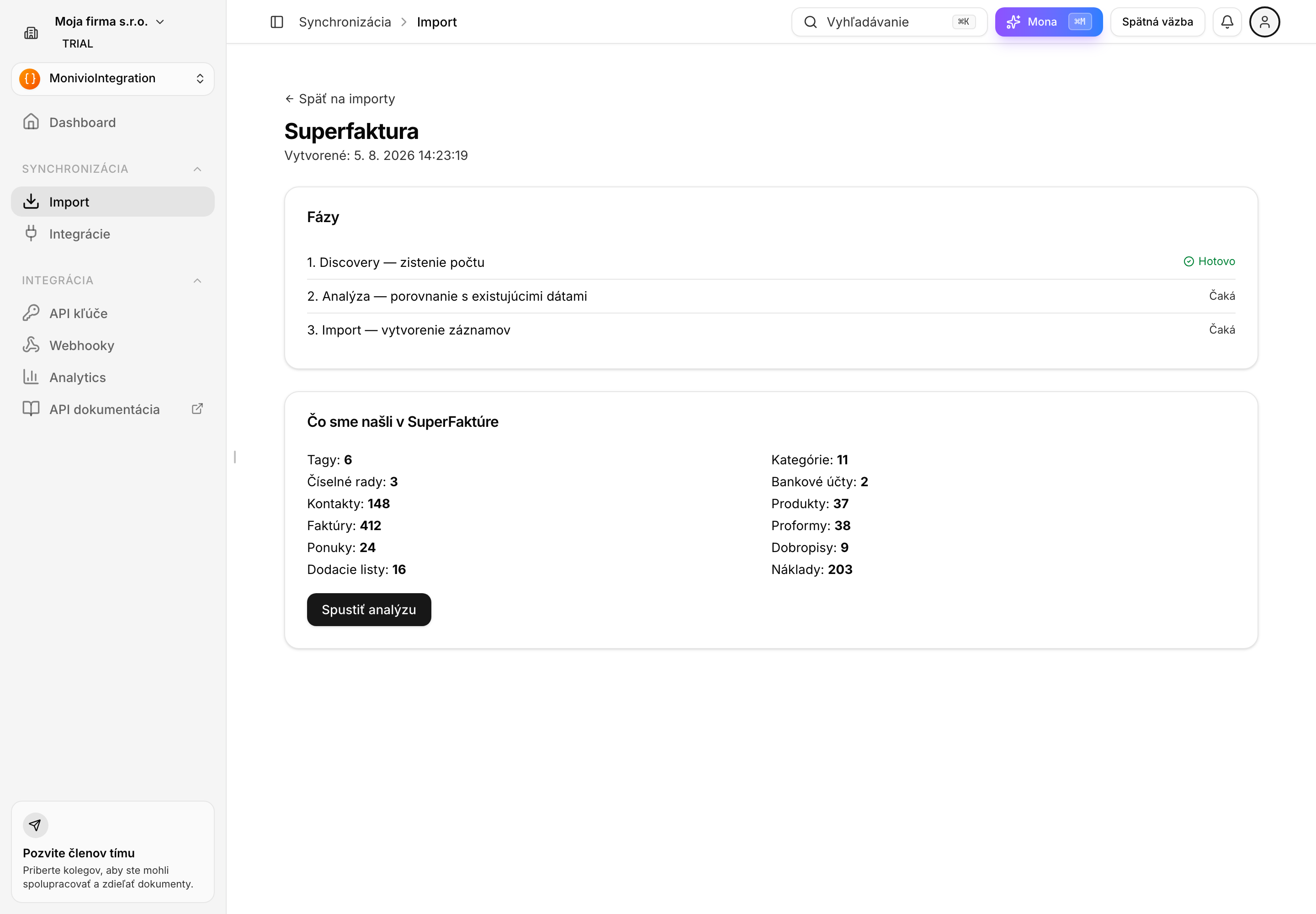Click Synchronizácia breadcrumb
The width and height of the screenshot is (1316, 914).
(345, 22)
